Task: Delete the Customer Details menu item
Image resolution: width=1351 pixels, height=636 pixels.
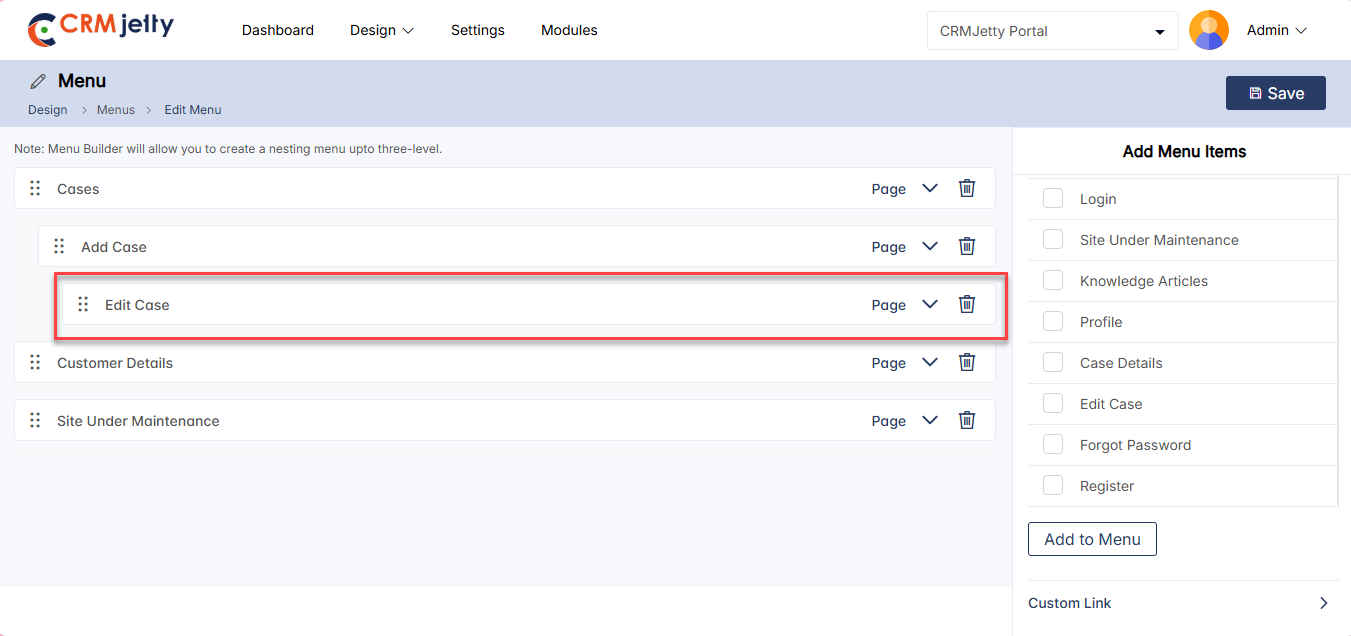Action: pyautogui.click(x=967, y=362)
